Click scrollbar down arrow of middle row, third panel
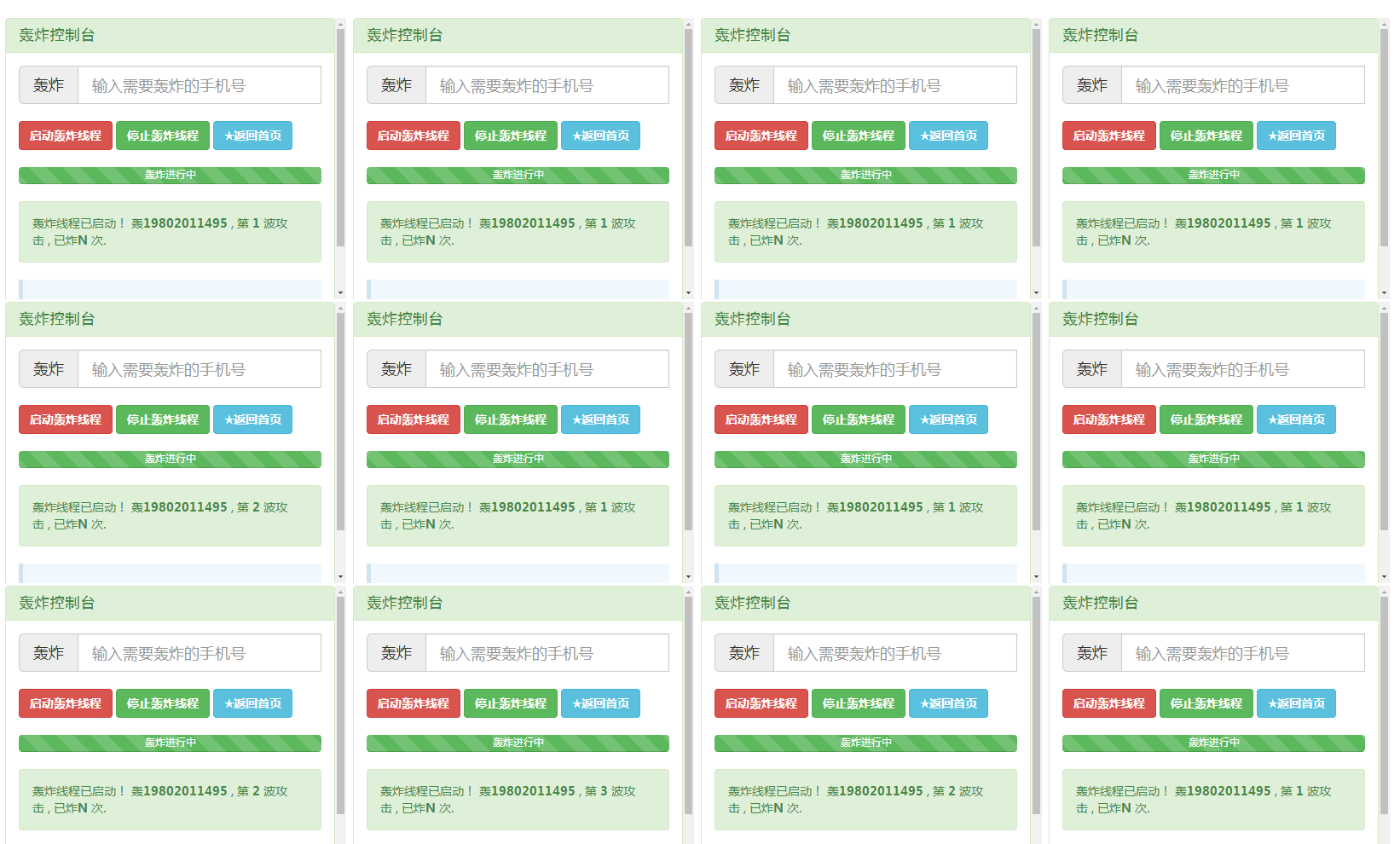This screenshot has width=1400, height=844. pyautogui.click(x=1036, y=576)
